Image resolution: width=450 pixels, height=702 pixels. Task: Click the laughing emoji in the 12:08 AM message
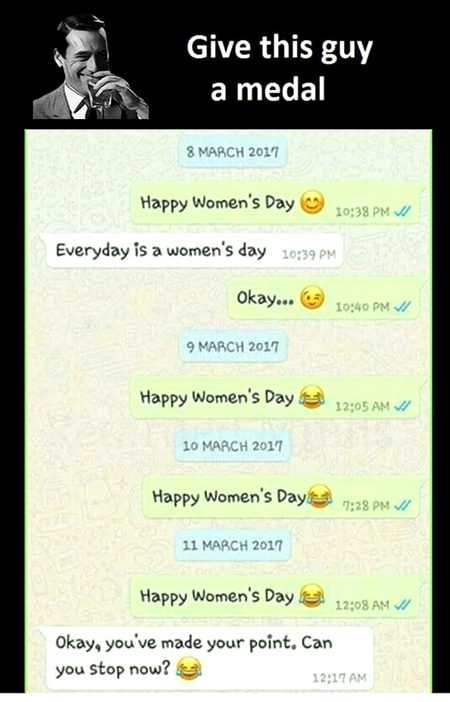[312, 596]
